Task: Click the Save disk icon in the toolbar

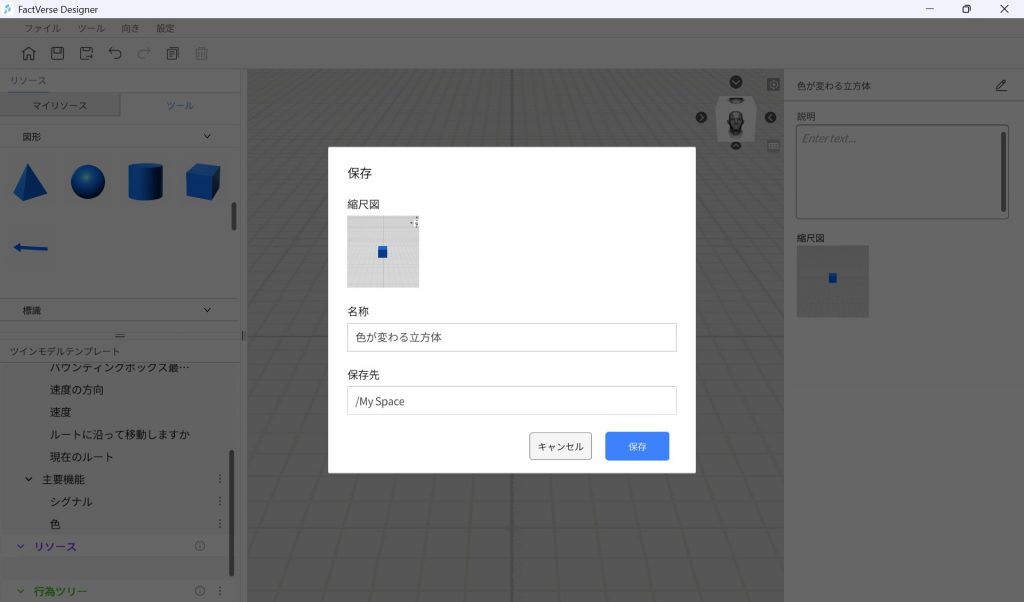Action: [58, 53]
